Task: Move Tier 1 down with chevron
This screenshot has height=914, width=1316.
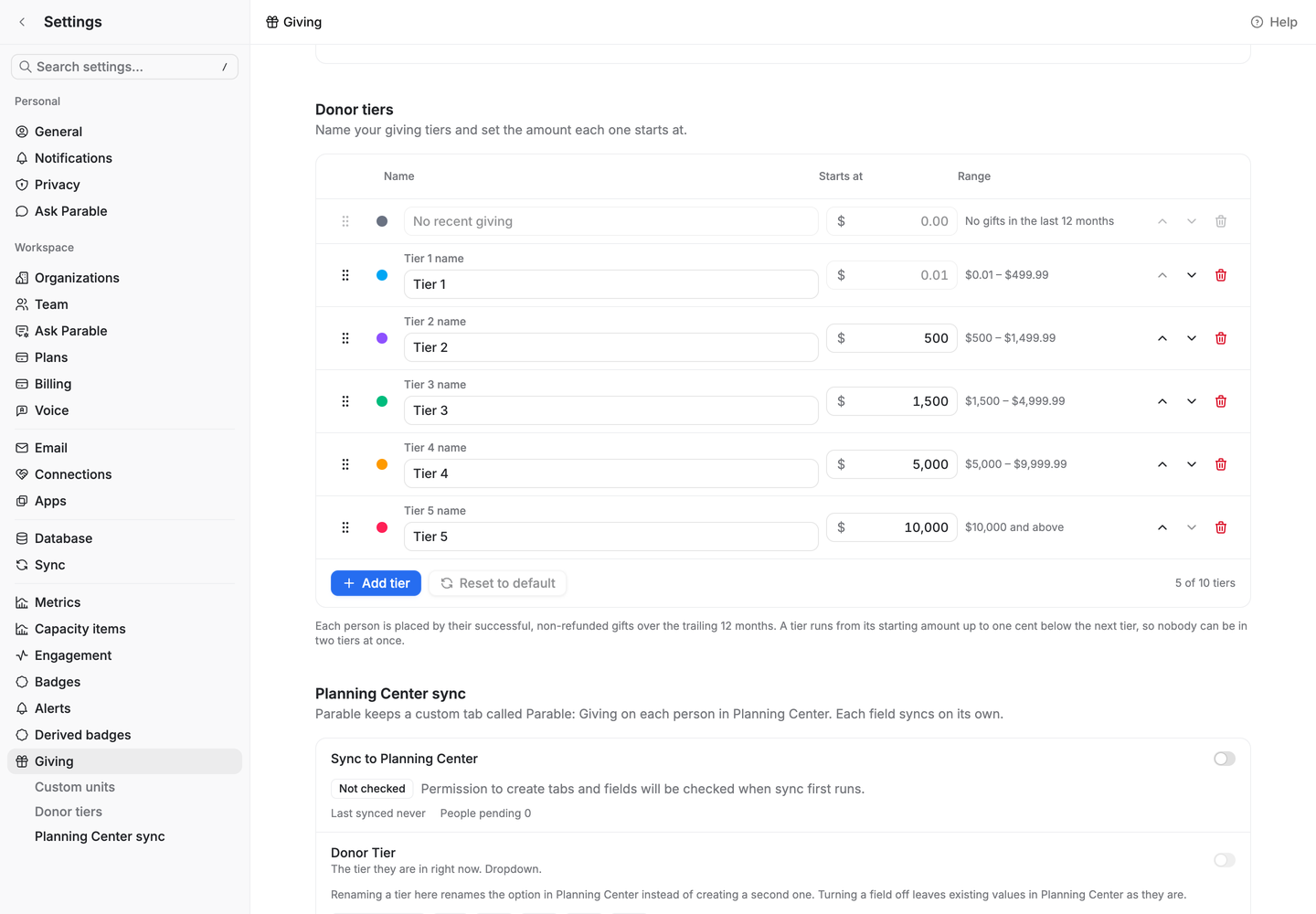Action: pos(1192,275)
